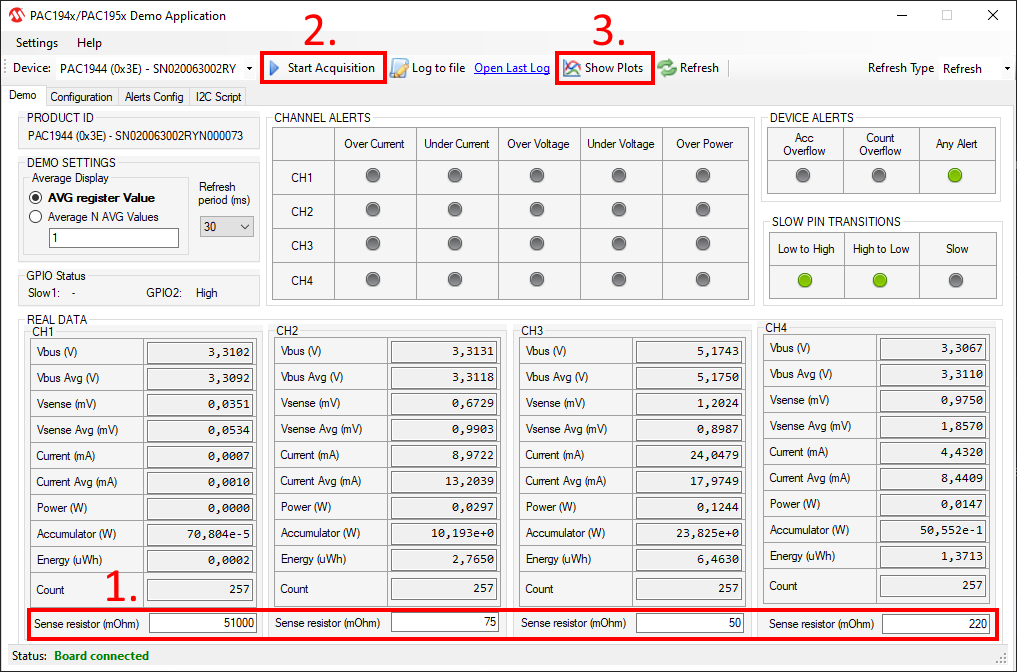Click the CH1 Vbus (V) value field
Viewport: 1017px width, 672px height.
click(200, 352)
